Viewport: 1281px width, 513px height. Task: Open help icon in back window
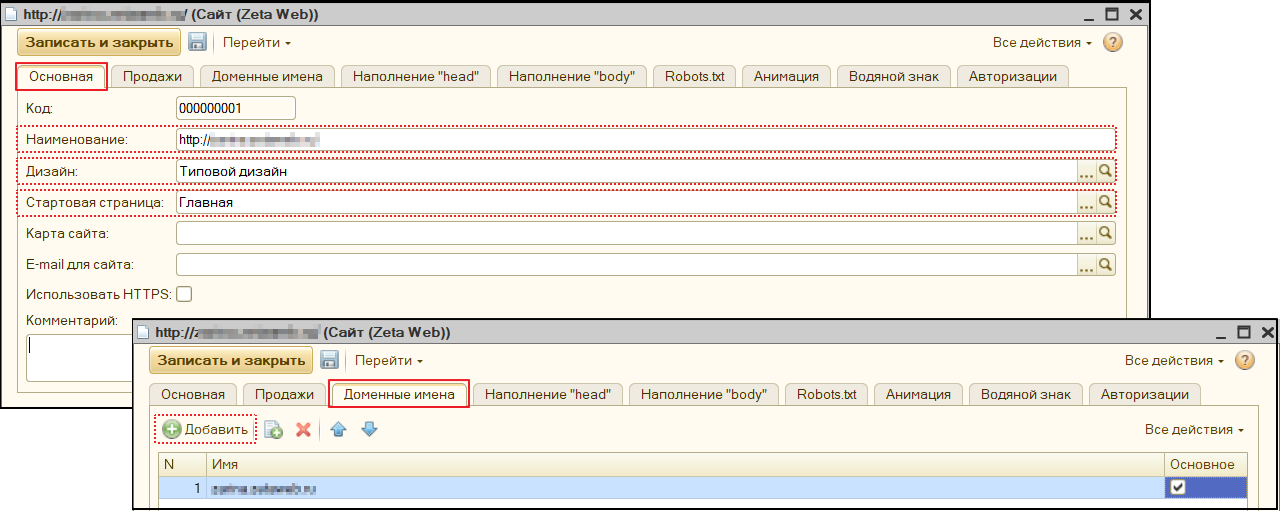coord(1113,43)
